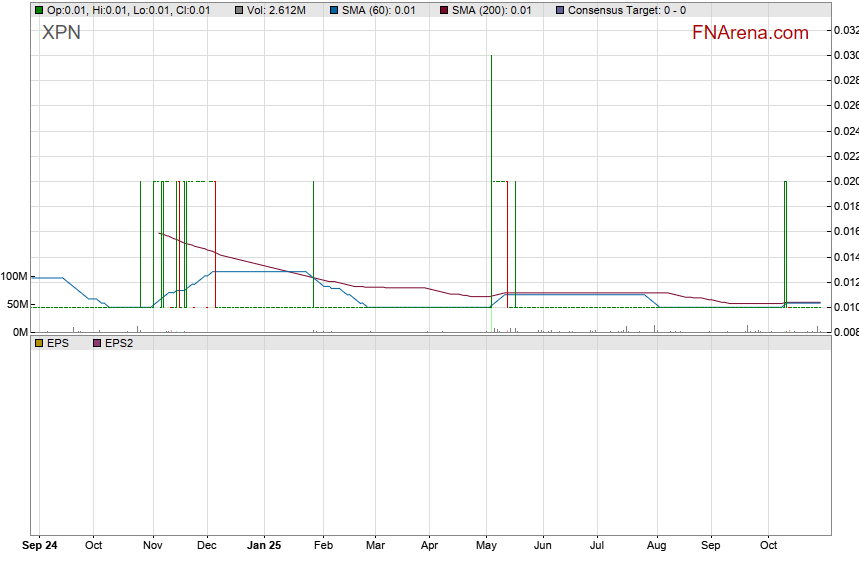Click the 0.030 price axis label

(x=846, y=55)
